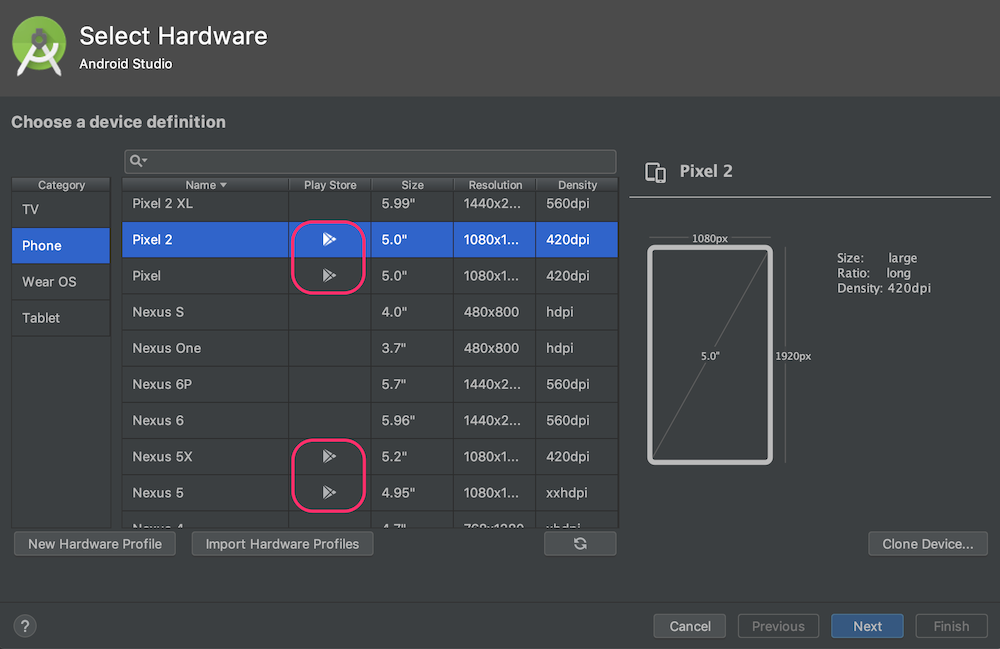Sort devices by the Name column arrow
The height and width of the screenshot is (649, 1000).
[x=223, y=185]
